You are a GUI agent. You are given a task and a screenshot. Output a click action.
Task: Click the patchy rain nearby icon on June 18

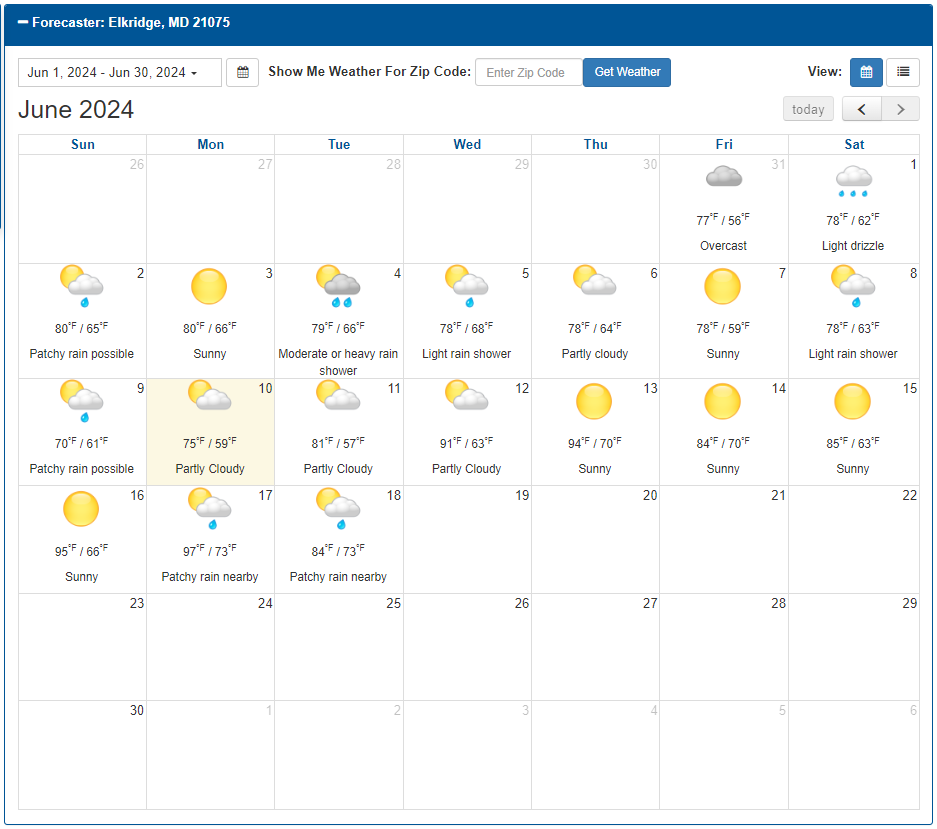pyautogui.click(x=338, y=509)
